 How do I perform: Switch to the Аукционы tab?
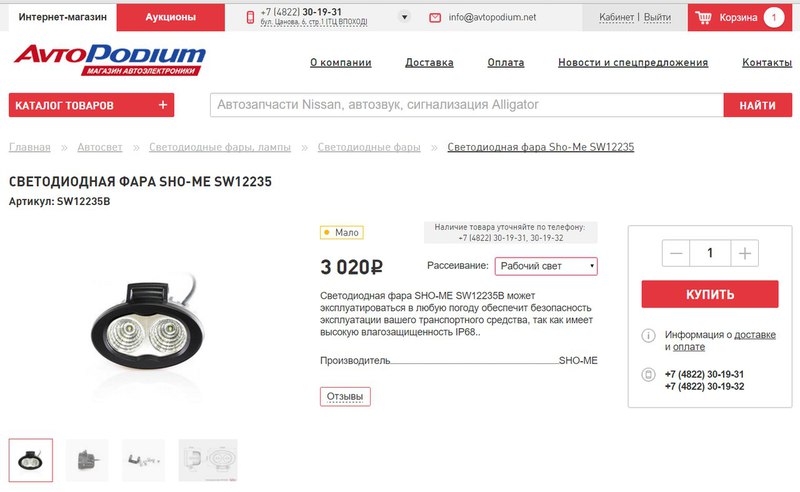pos(170,17)
